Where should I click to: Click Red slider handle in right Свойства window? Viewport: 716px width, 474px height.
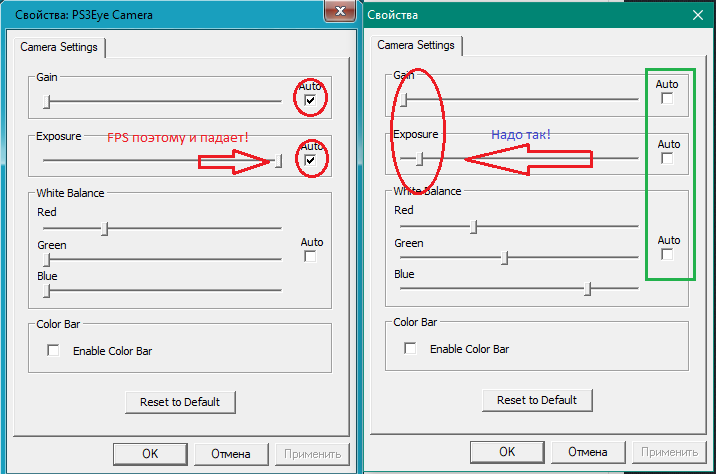click(474, 226)
